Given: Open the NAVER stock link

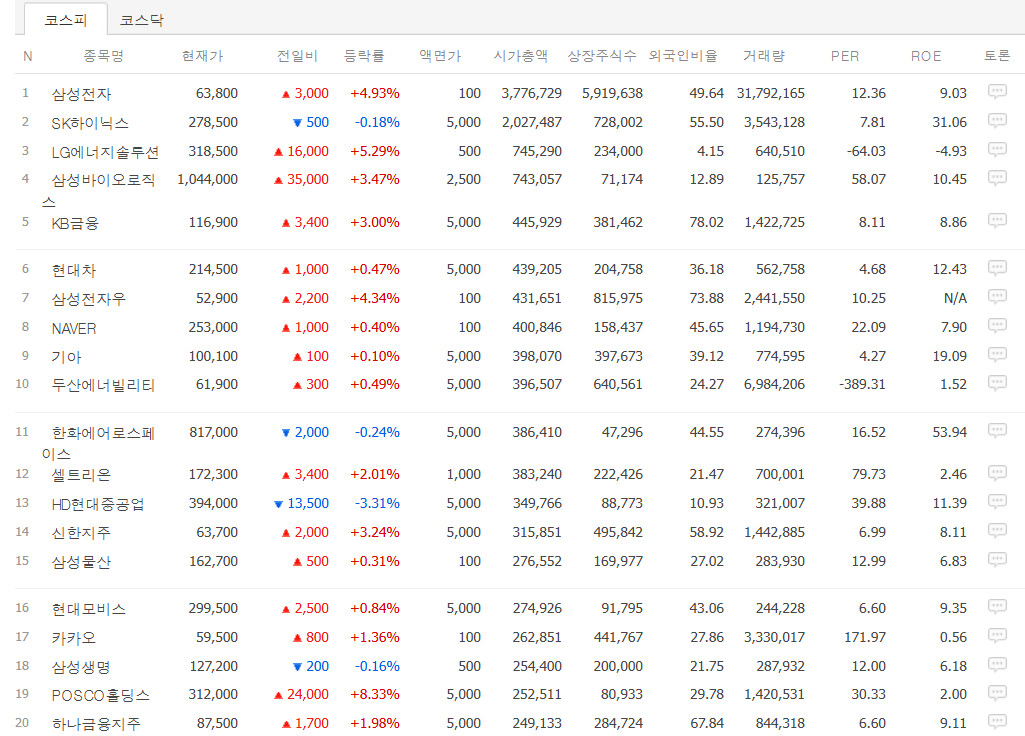Looking at the screenshot, I should [x=73, y=328].
